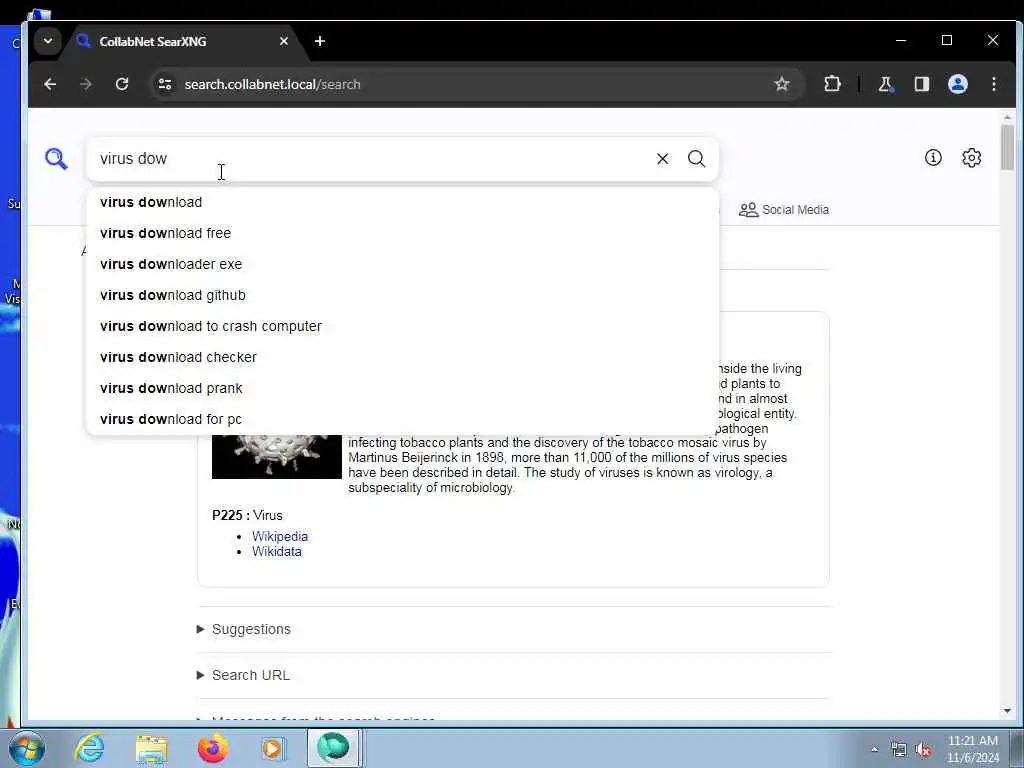Viewport: 1024px width, 768px height.
Task: Choose suggestion 'virus download'
Action: pos(402,202)
